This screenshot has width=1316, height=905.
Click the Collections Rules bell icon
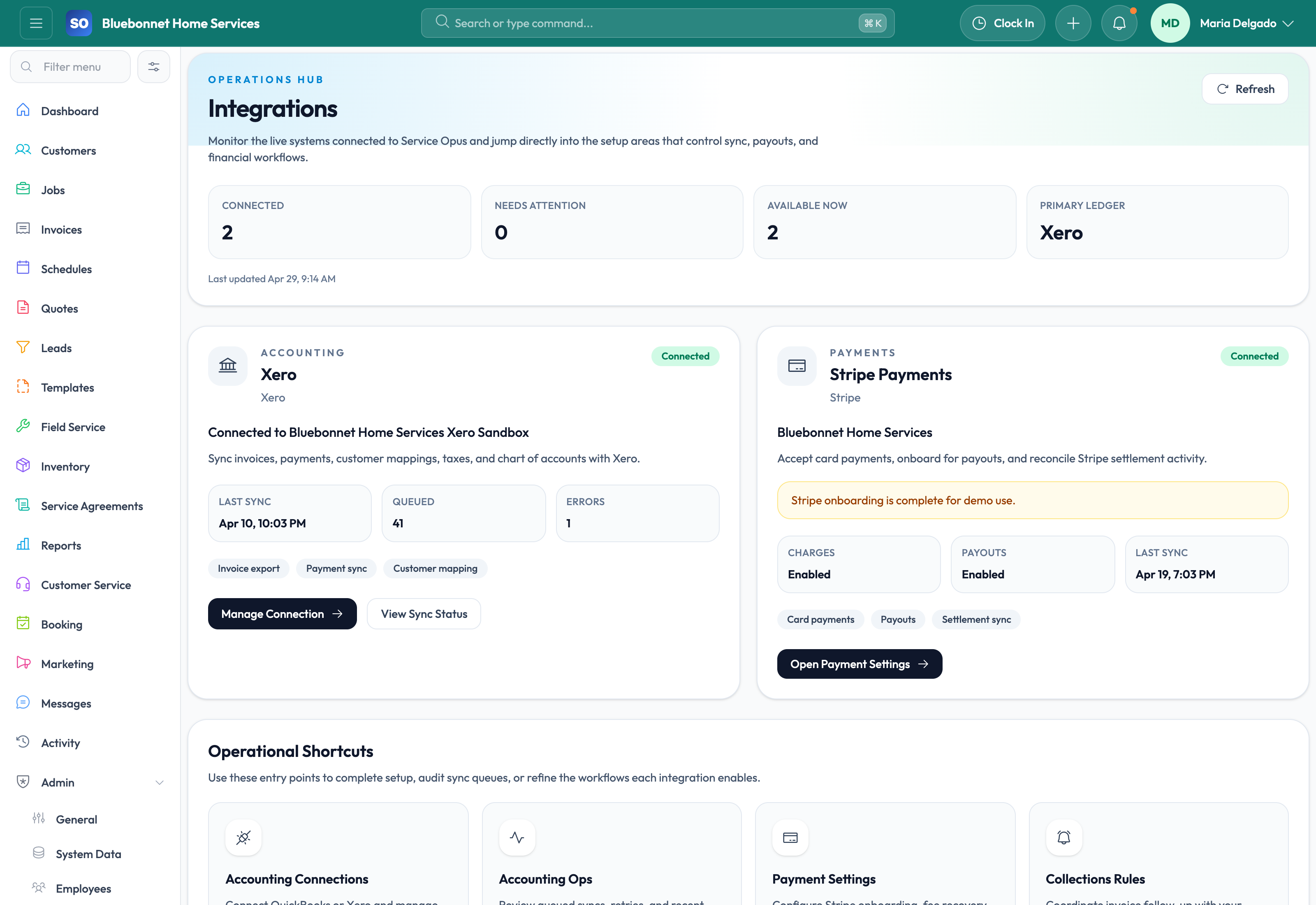tap(1064, 838)
